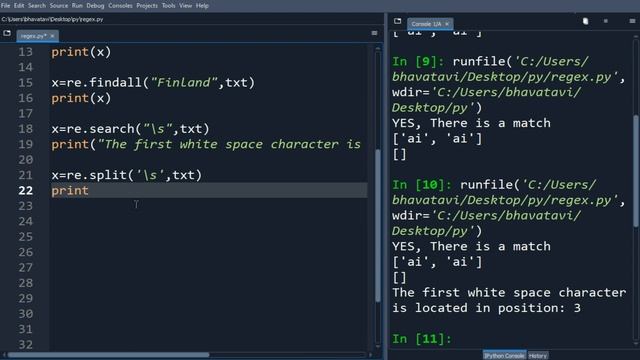The image size is (640, 360).
Task: Open the Help menu
Action: (x=202, y=6)
